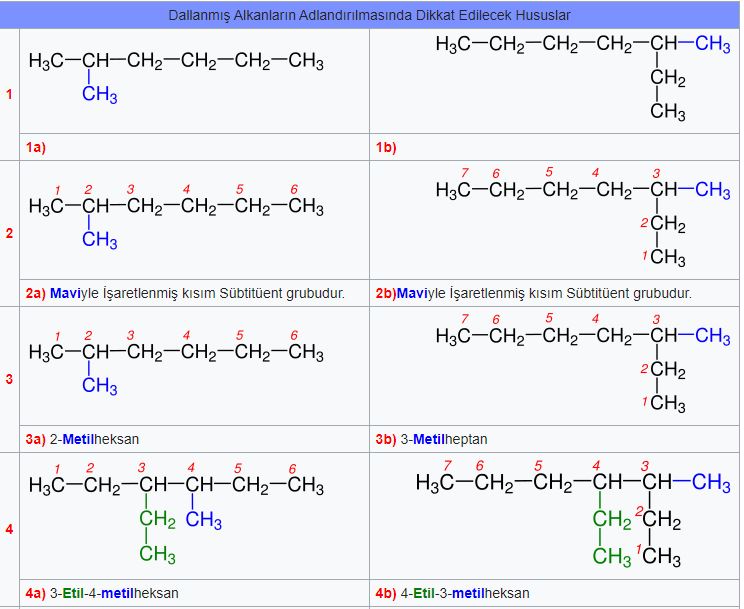The width and height of the screenshot is (744, 609).
Task: Open the 3-Etil-4-metilheksan structure image
Action: 176,510
